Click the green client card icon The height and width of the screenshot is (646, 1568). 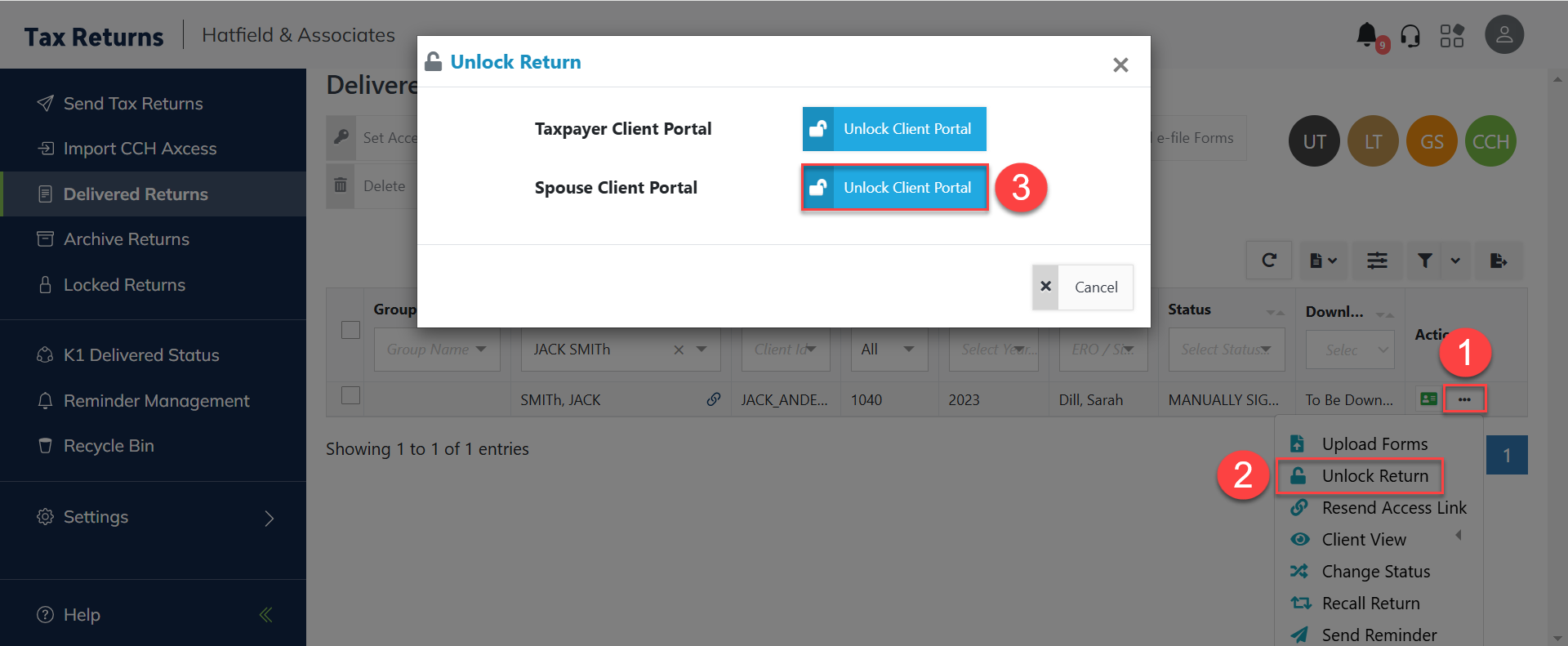(1428, 399)
